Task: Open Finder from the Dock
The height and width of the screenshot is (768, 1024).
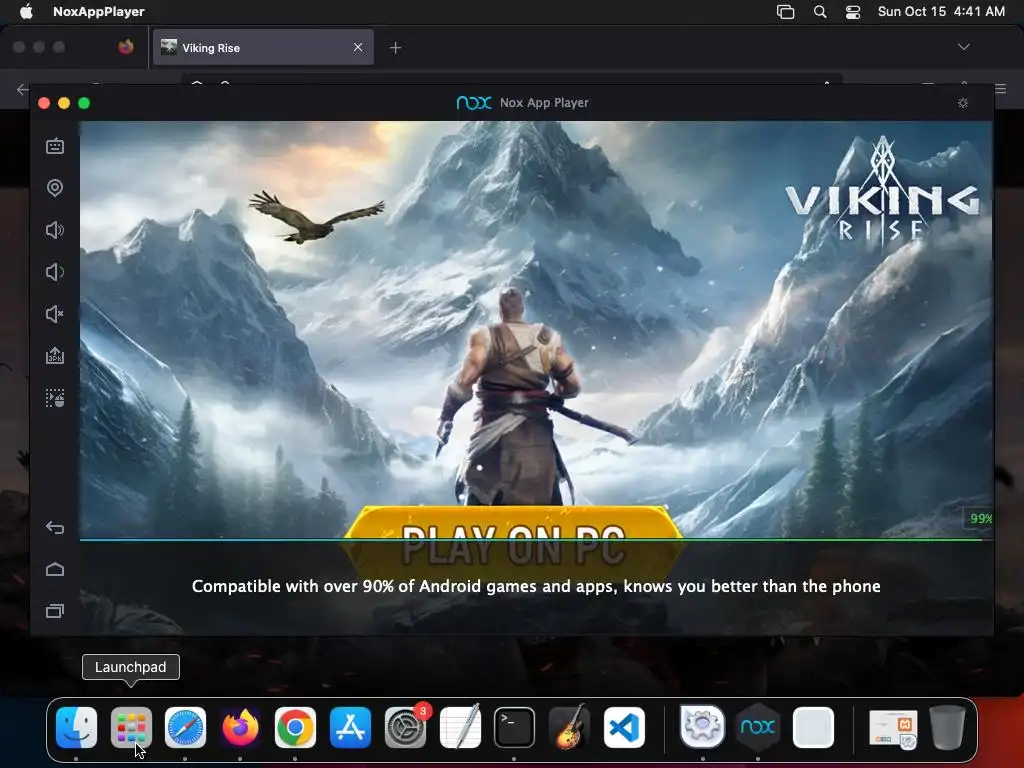Action: pyautogui.click(x=76, y=727)
